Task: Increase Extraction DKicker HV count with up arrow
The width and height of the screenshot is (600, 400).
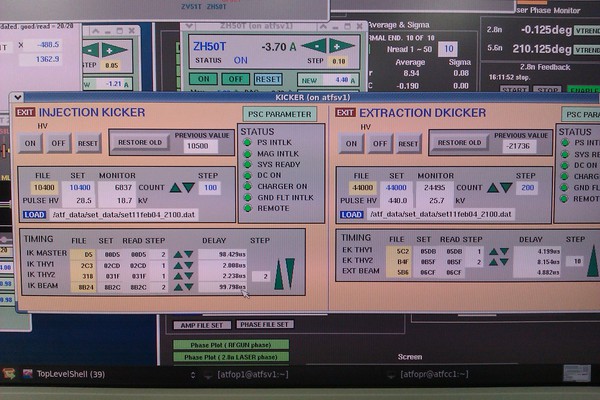Action: (493, 188)
